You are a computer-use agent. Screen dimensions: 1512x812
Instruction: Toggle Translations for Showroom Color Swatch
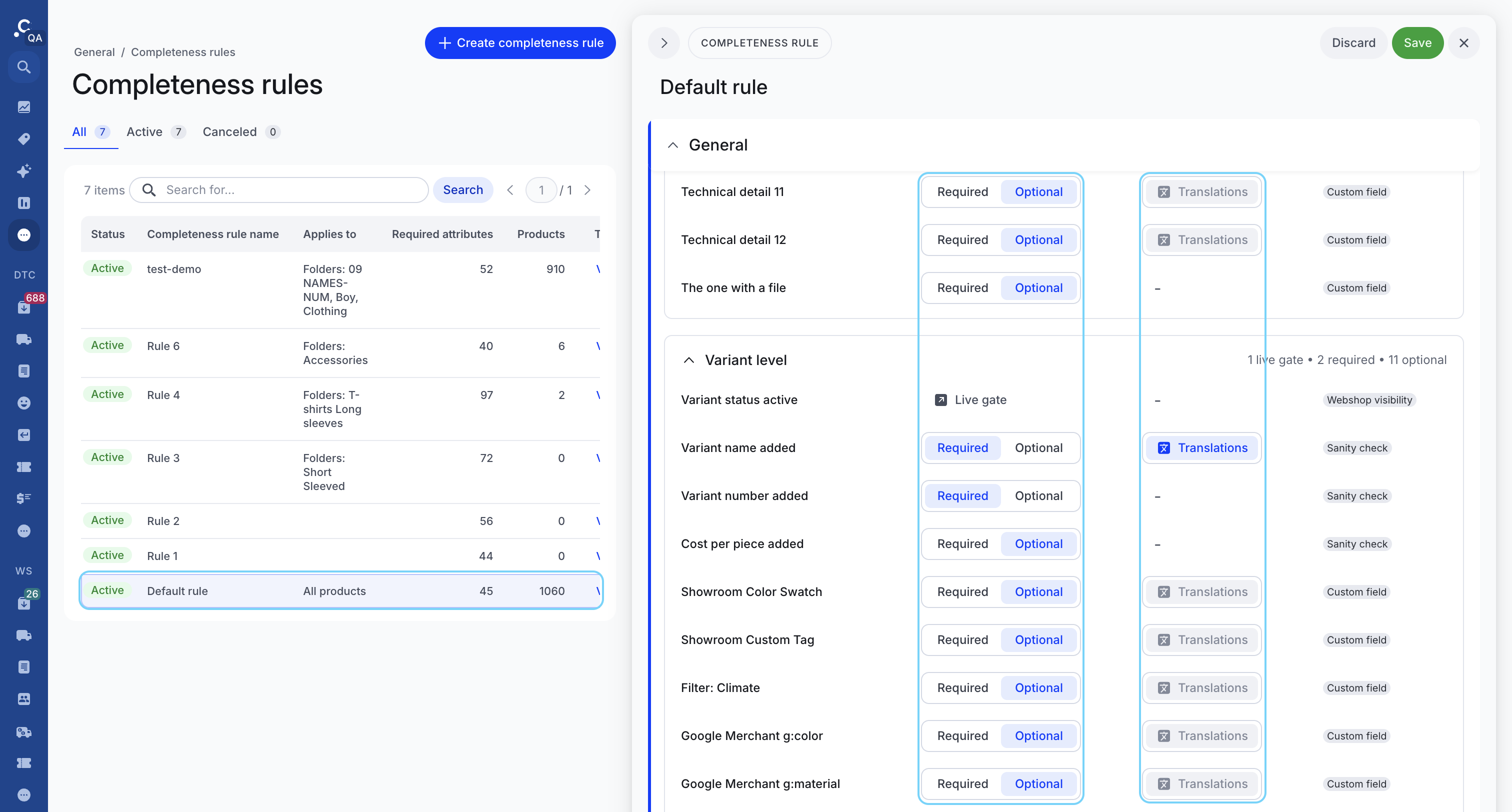[x=1201, y=591]
